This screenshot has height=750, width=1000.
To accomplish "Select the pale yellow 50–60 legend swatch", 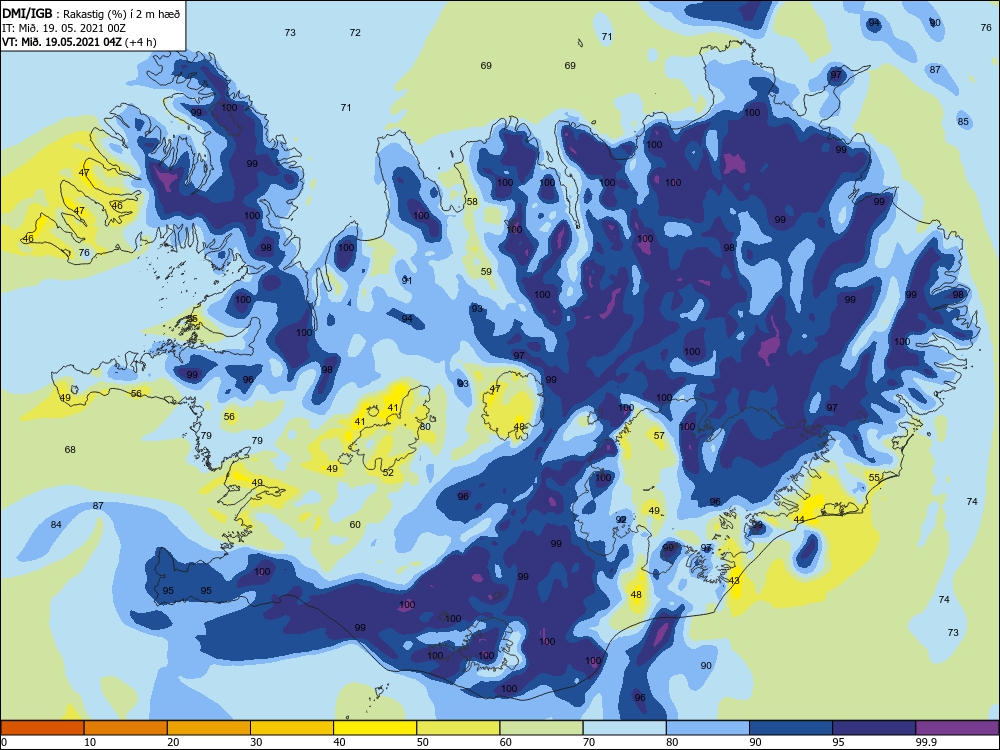I will tap(458, 728).
